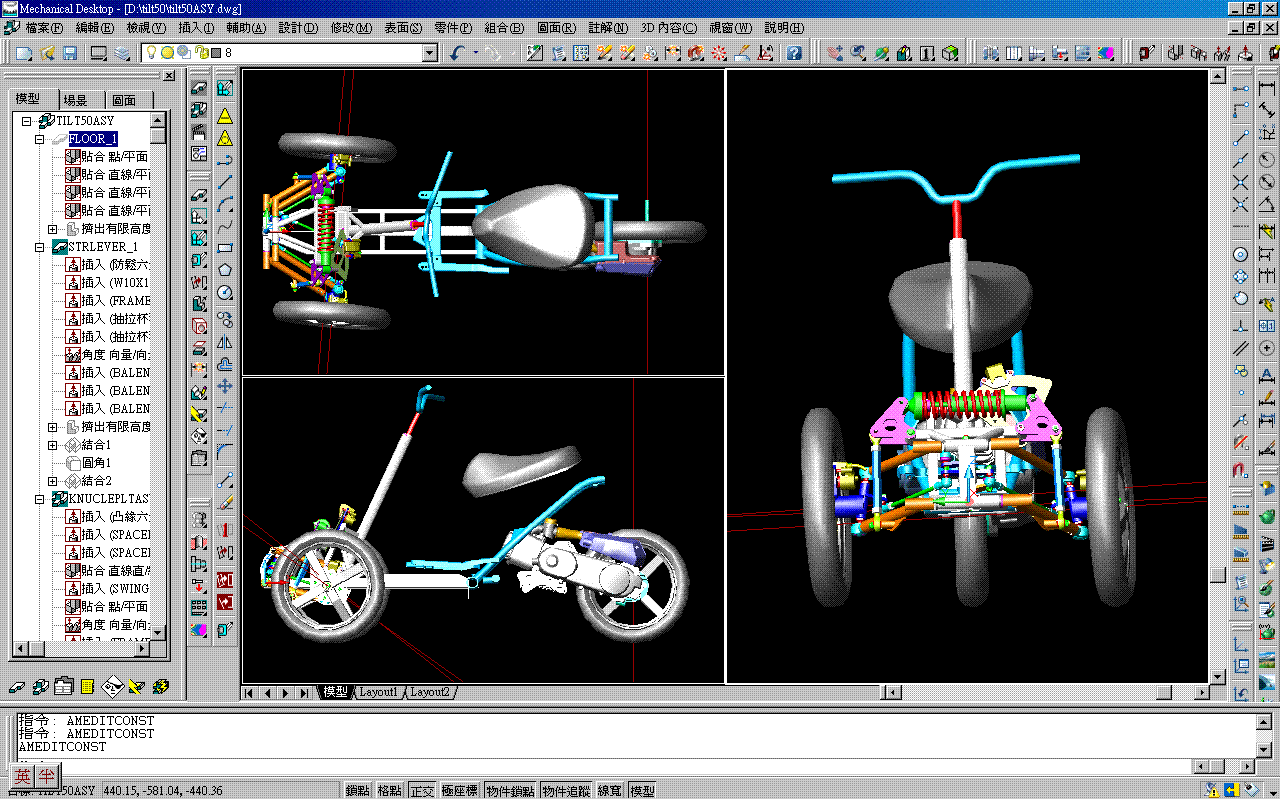Select FLOOR_1 in the model tree
Viewport: 1280px width, 800px height.
[x=93, y=139]
